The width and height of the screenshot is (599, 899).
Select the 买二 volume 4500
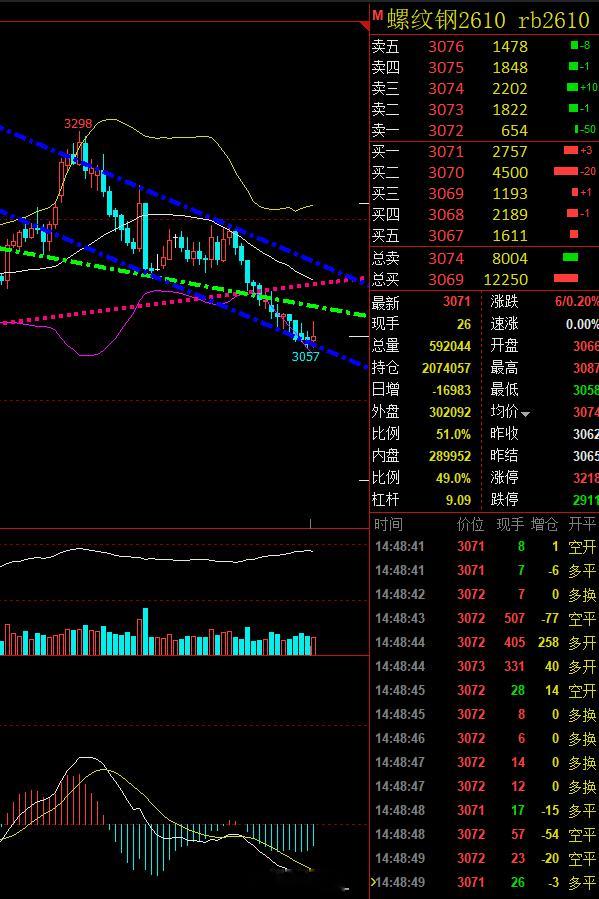(x=510, y=173)
